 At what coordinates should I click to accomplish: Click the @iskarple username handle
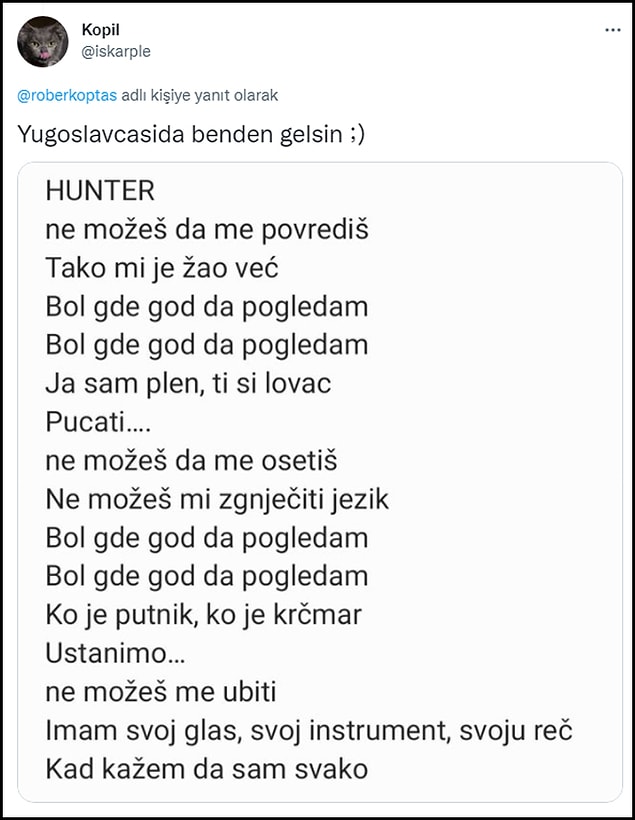pyautogui.click(x=116, y=51)
